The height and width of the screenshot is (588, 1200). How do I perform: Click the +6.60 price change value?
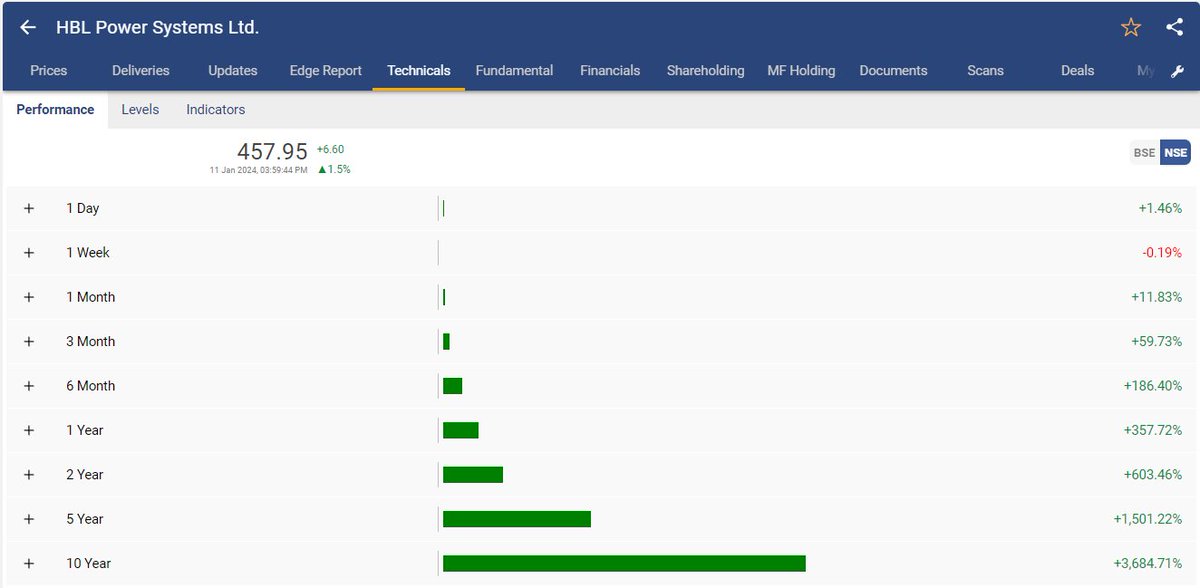(x=330, y=149)
